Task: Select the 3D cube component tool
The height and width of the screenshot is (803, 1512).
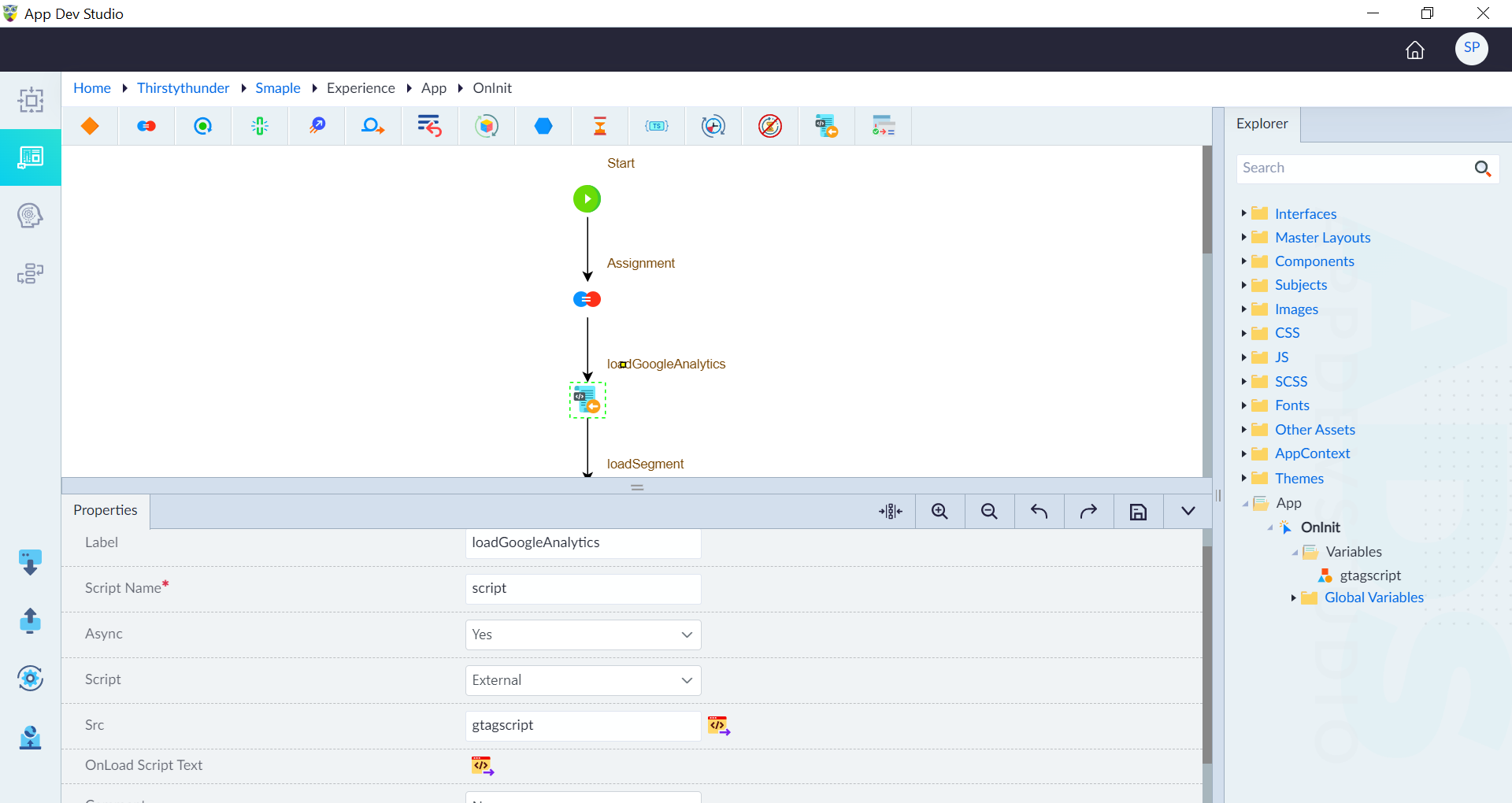Action: click(487, 126)
